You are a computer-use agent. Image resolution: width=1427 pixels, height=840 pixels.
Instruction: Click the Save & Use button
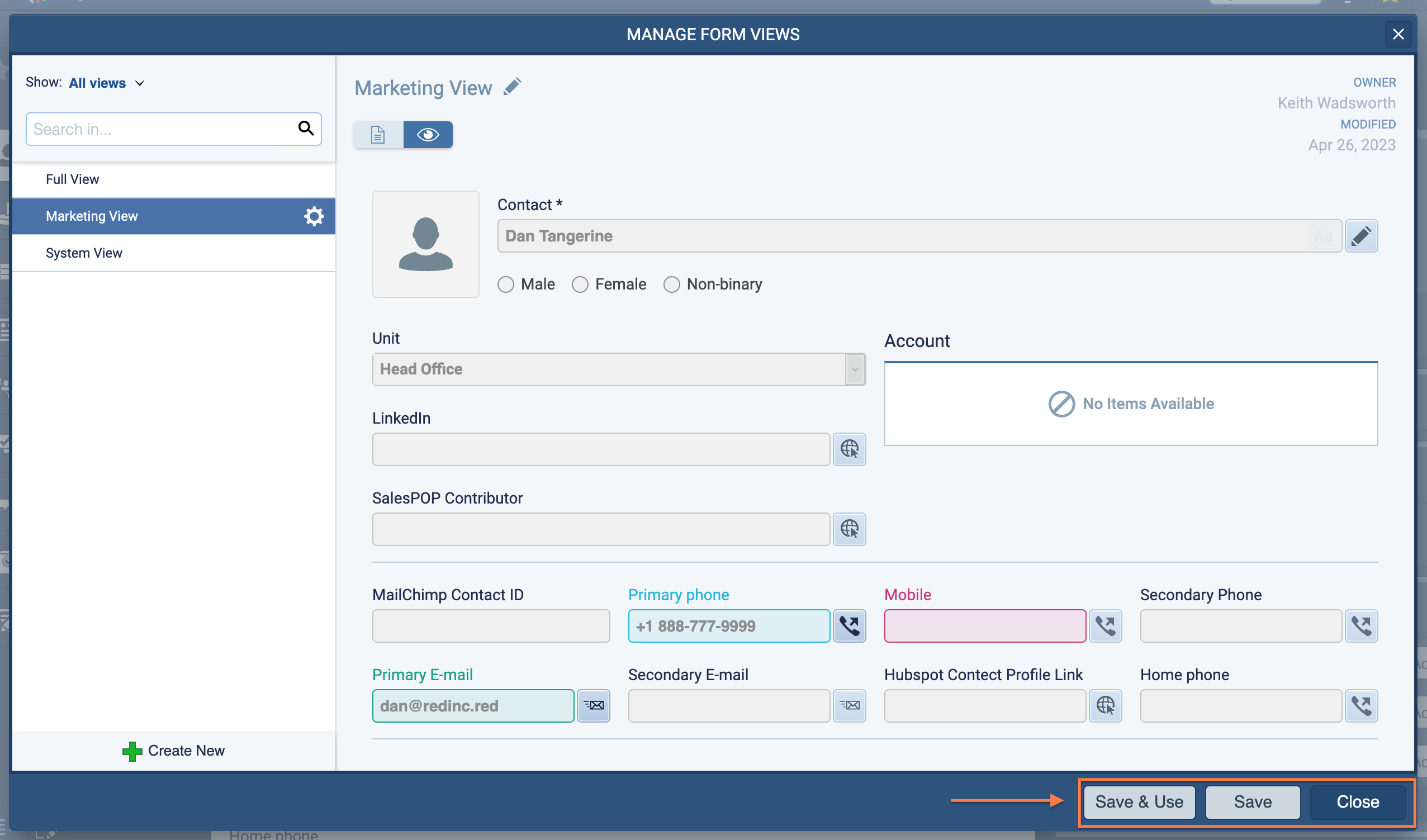[1138, 802]
